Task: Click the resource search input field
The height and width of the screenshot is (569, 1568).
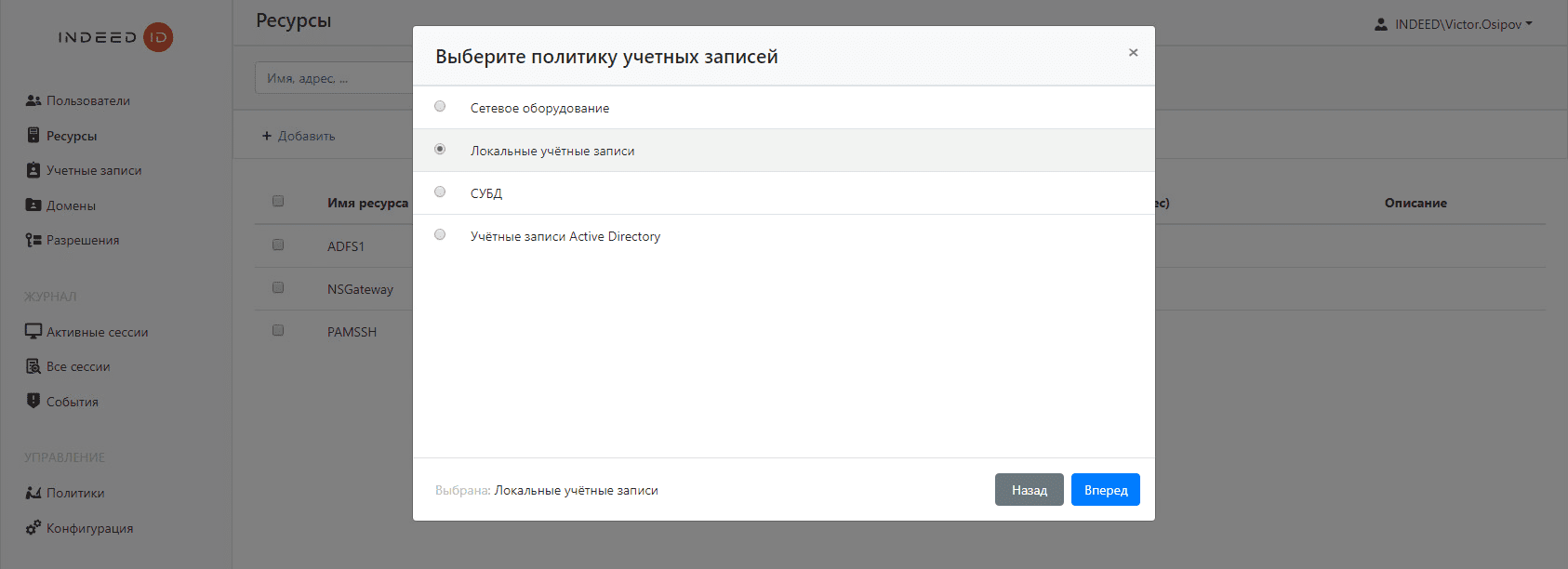Action: coord(333,78)
